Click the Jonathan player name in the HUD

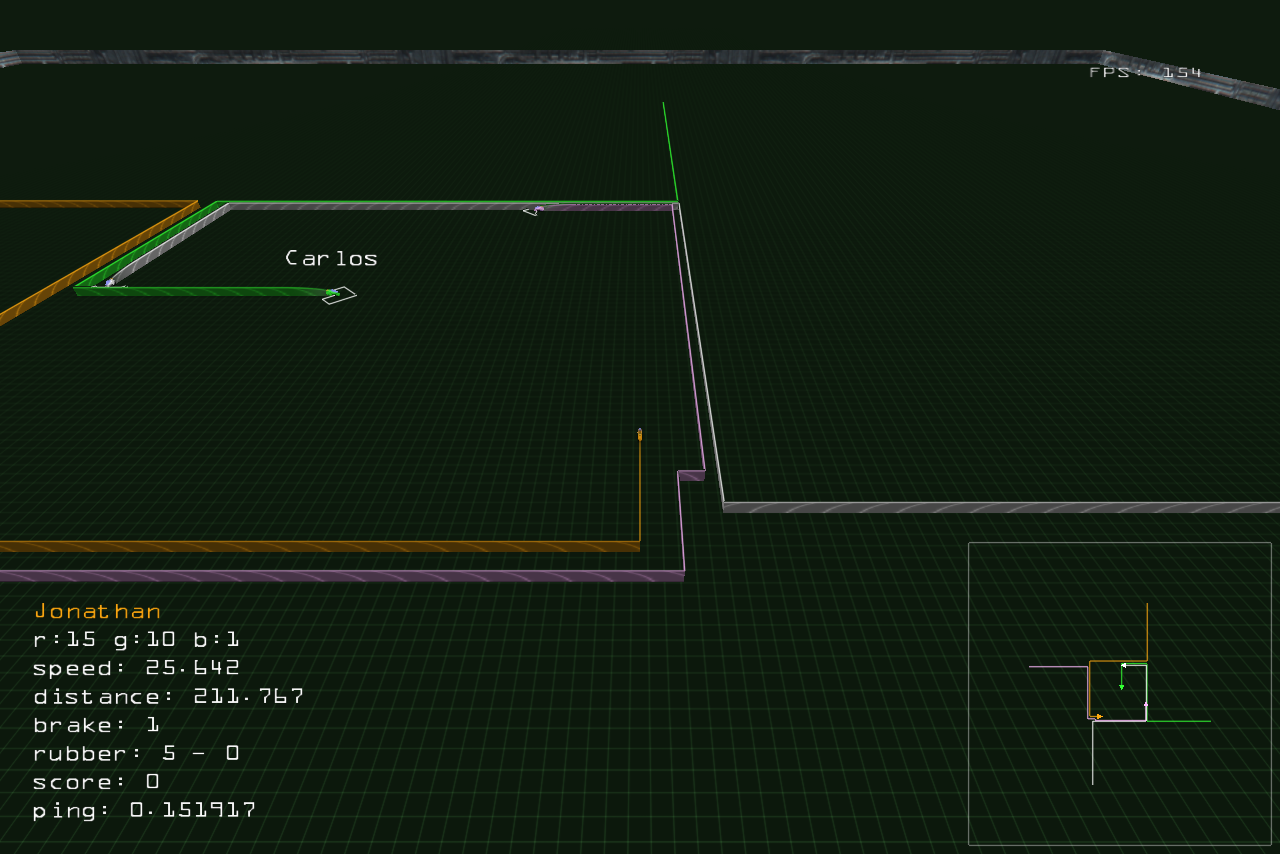pyautogui.click(x=97, y=611)
